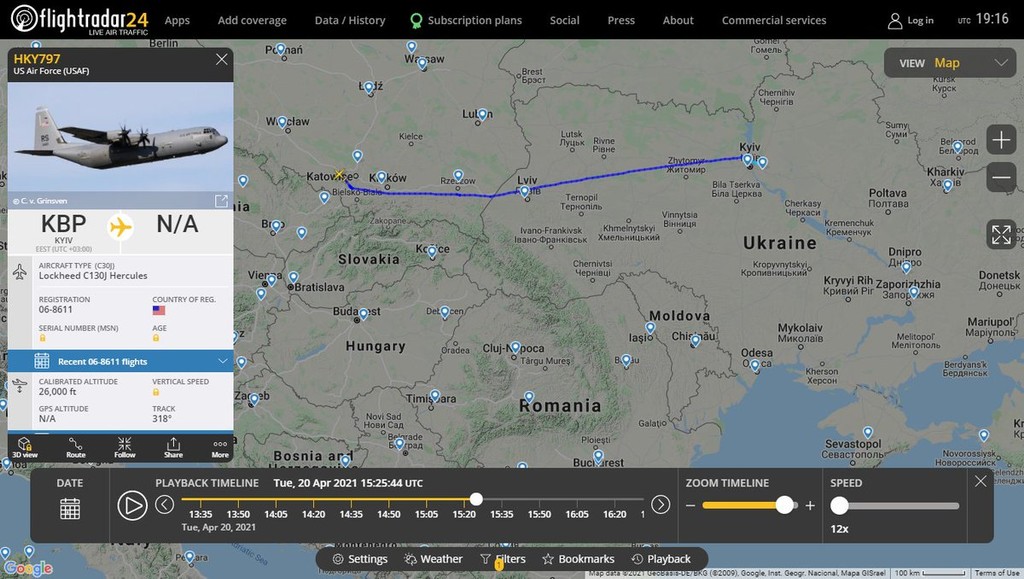Screen dimensions: 1024x579
Task: Adjust the Zoom Timeline slider handle
Action: click(x=784, y=505)
